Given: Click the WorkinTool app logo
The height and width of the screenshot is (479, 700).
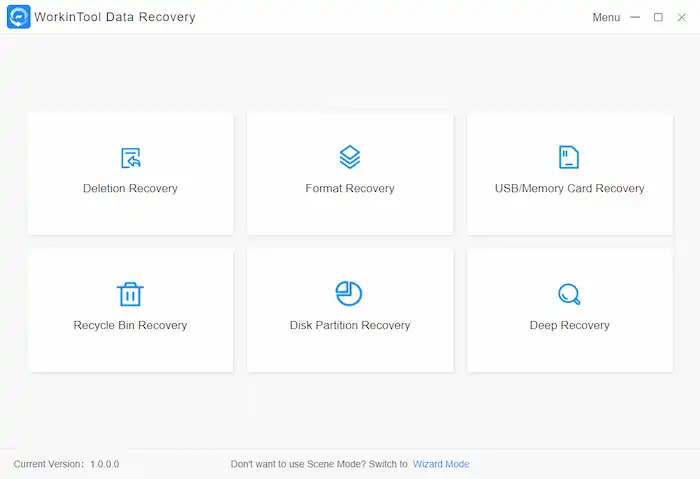Looking at the screenshot, I should [x=19, y=17].
